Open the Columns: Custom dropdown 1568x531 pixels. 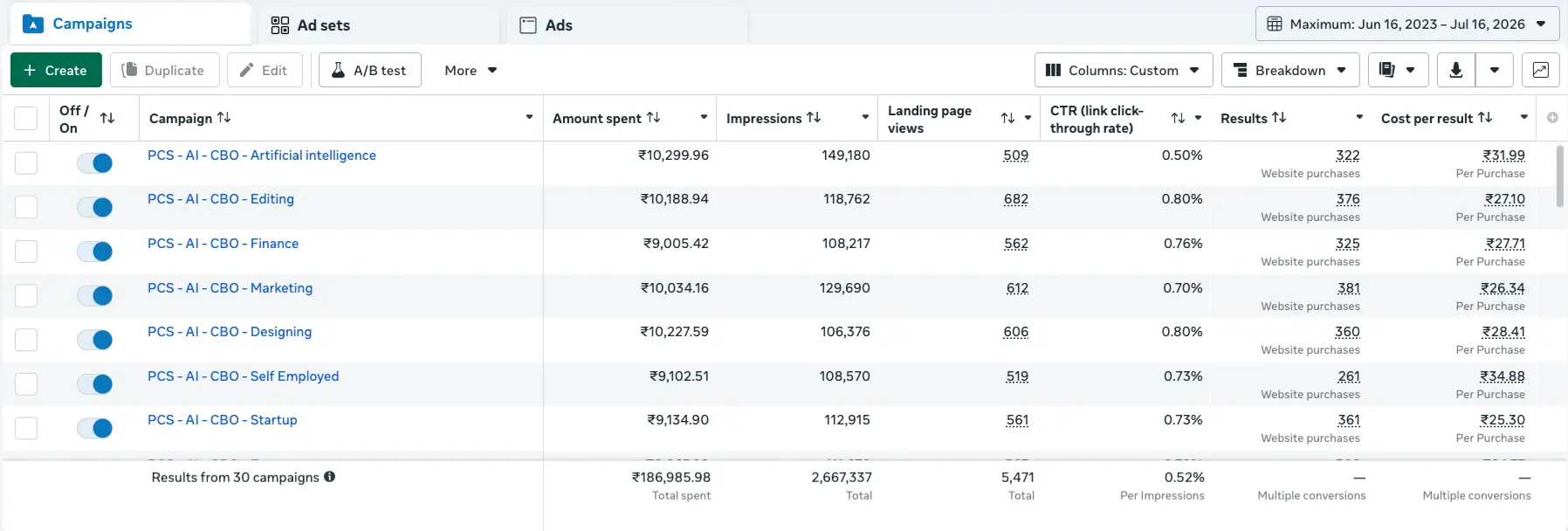click(x=1124, y=70)
